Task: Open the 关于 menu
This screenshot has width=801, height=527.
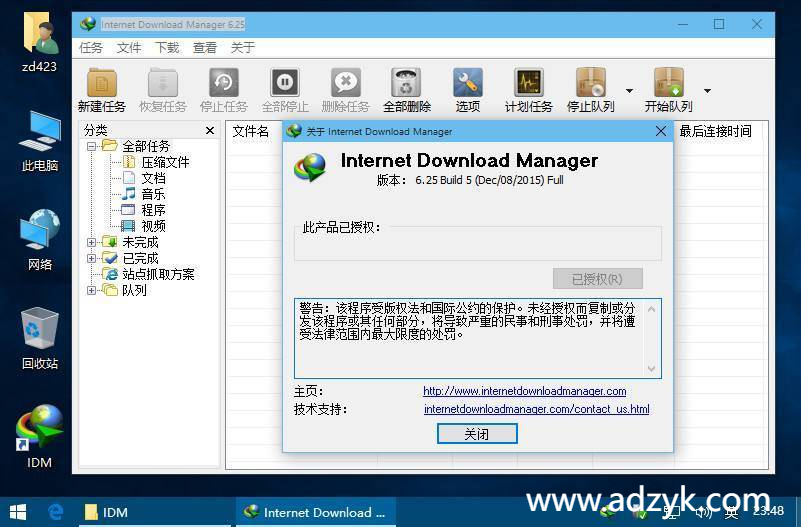Action: click(243, 47)
